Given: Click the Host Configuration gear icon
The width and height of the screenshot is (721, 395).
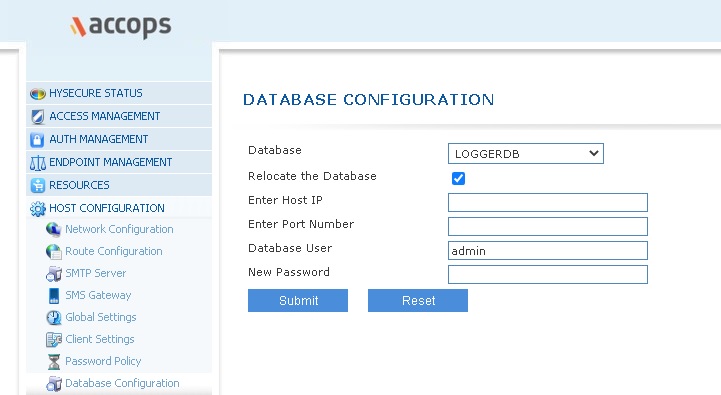Looking at the screenshot, I should click(x=38, y=209).
